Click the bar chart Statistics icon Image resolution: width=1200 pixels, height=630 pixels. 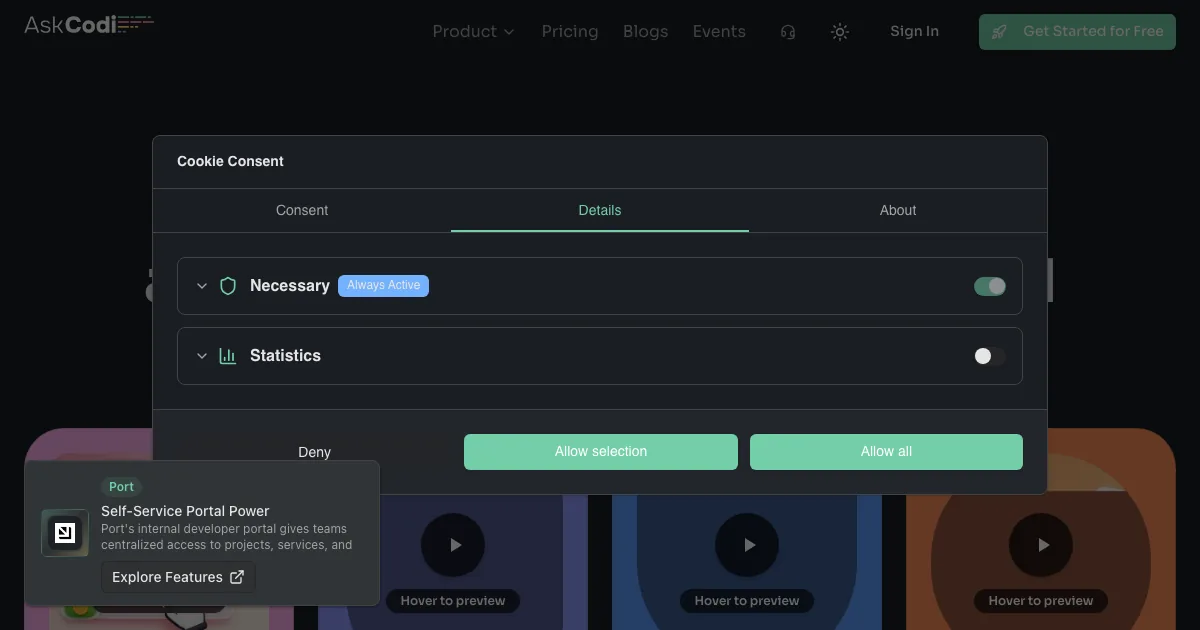coord(228,356)
